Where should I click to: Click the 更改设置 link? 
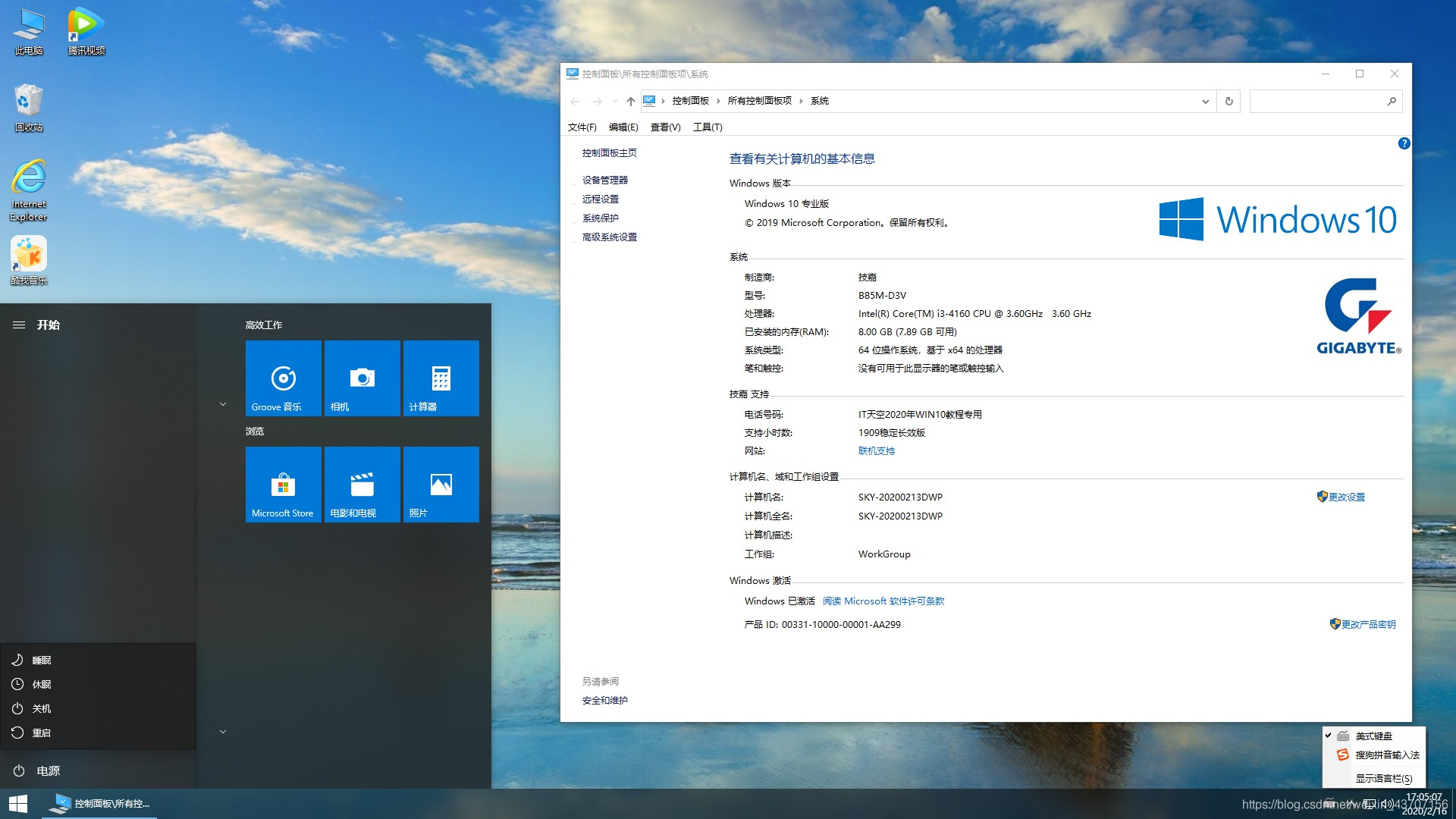point(1346,497)
